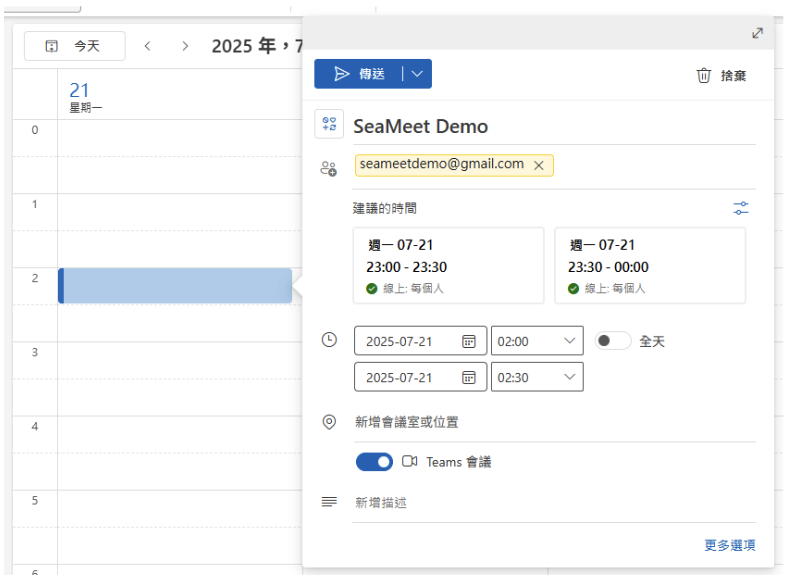This screenshot has width=787, height=579.
Task: Click the 2025 年 date title
Action: pyautogui.click(x=256, y=46)
